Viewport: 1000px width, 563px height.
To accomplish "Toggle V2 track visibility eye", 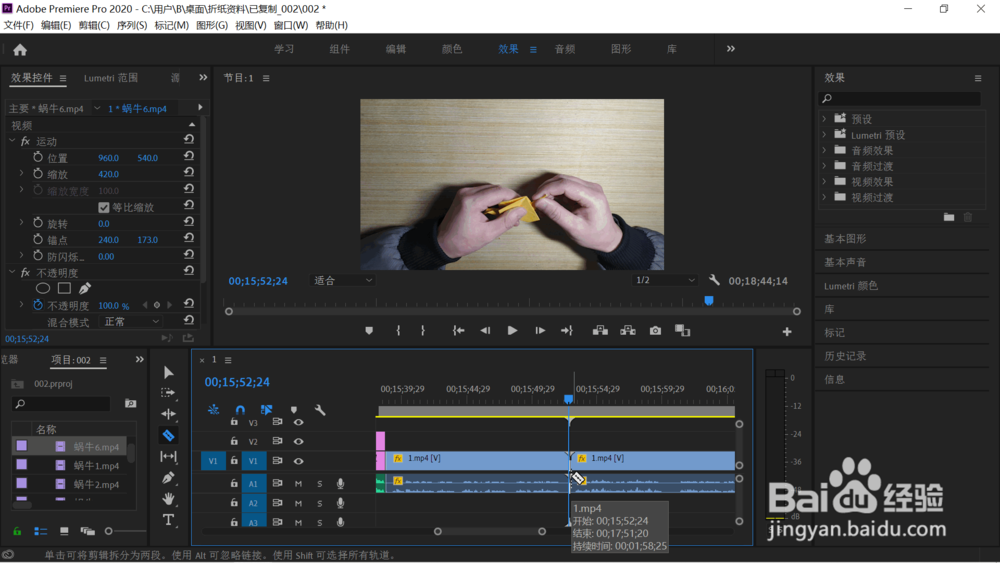I will click(298, 441).
